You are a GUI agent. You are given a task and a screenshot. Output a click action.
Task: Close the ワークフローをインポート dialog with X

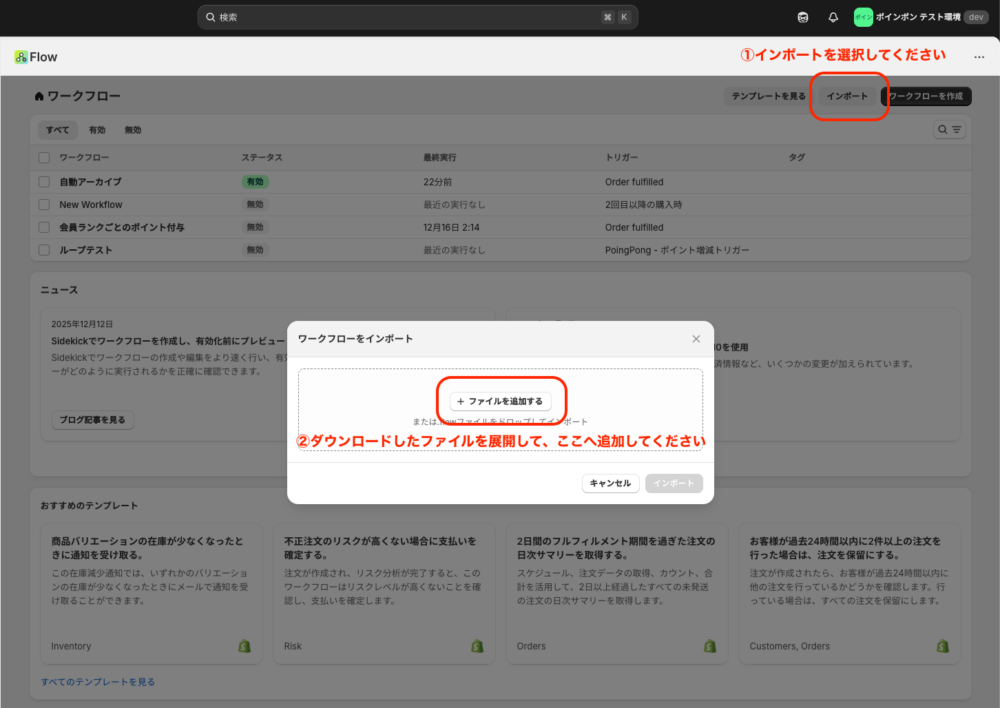click(696, 339)
